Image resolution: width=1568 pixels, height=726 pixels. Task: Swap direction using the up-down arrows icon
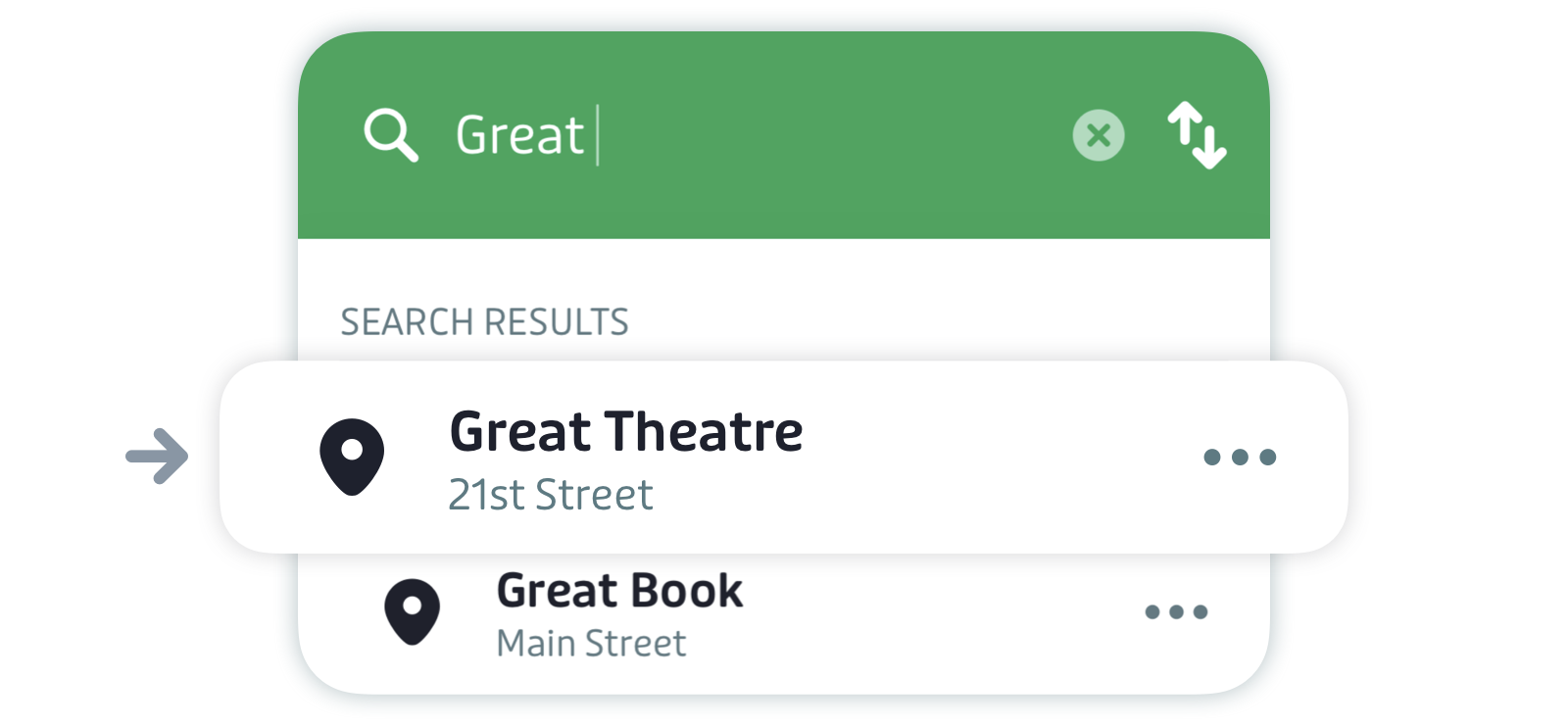point(1197,135)
